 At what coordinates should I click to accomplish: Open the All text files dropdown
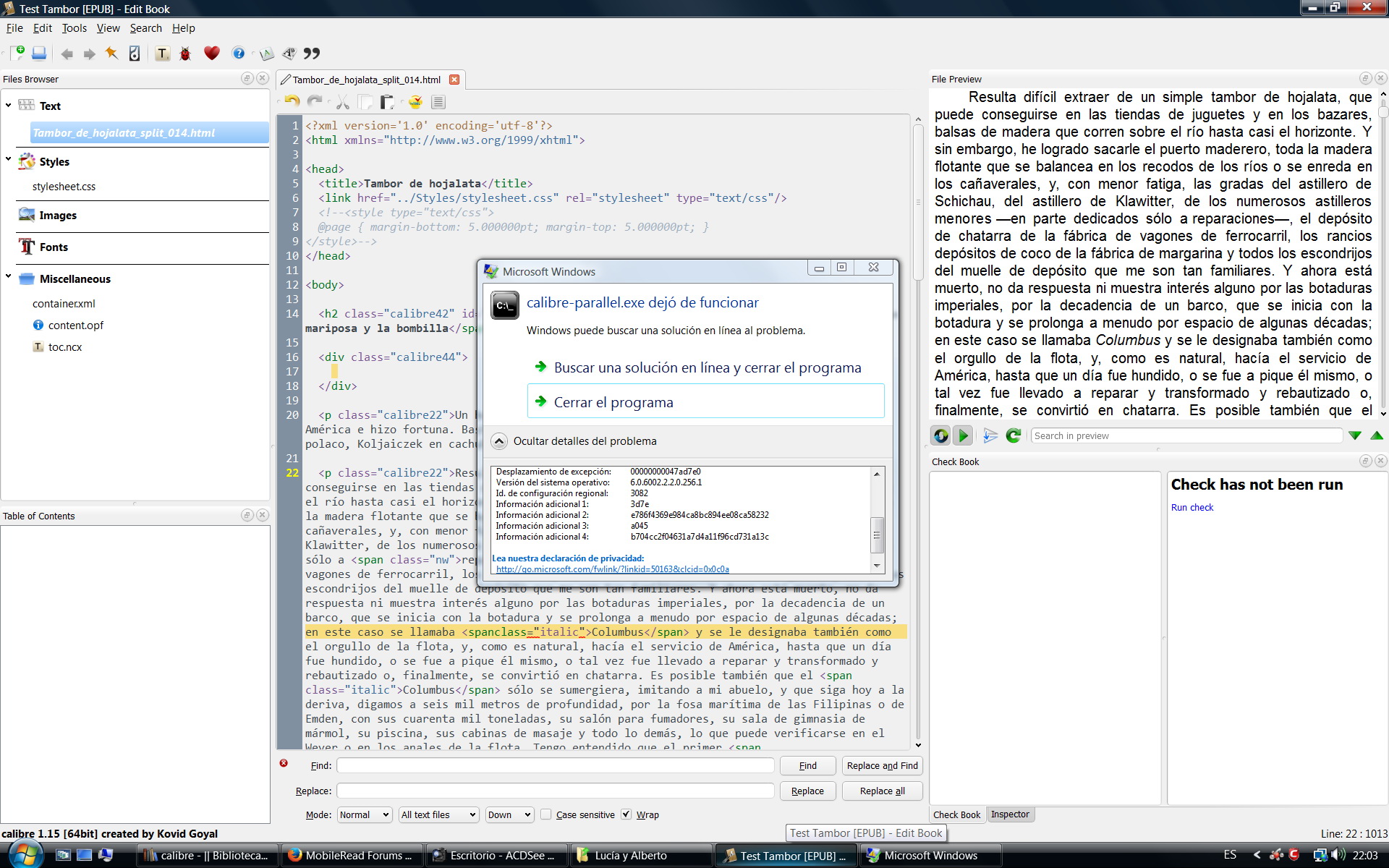pyautogui.click(x=439, y=814)
